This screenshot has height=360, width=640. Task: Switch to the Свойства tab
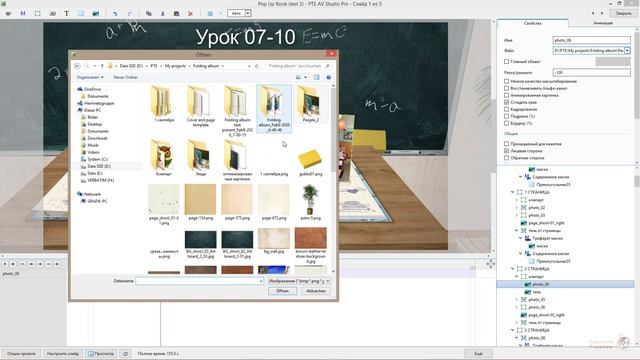532,23
